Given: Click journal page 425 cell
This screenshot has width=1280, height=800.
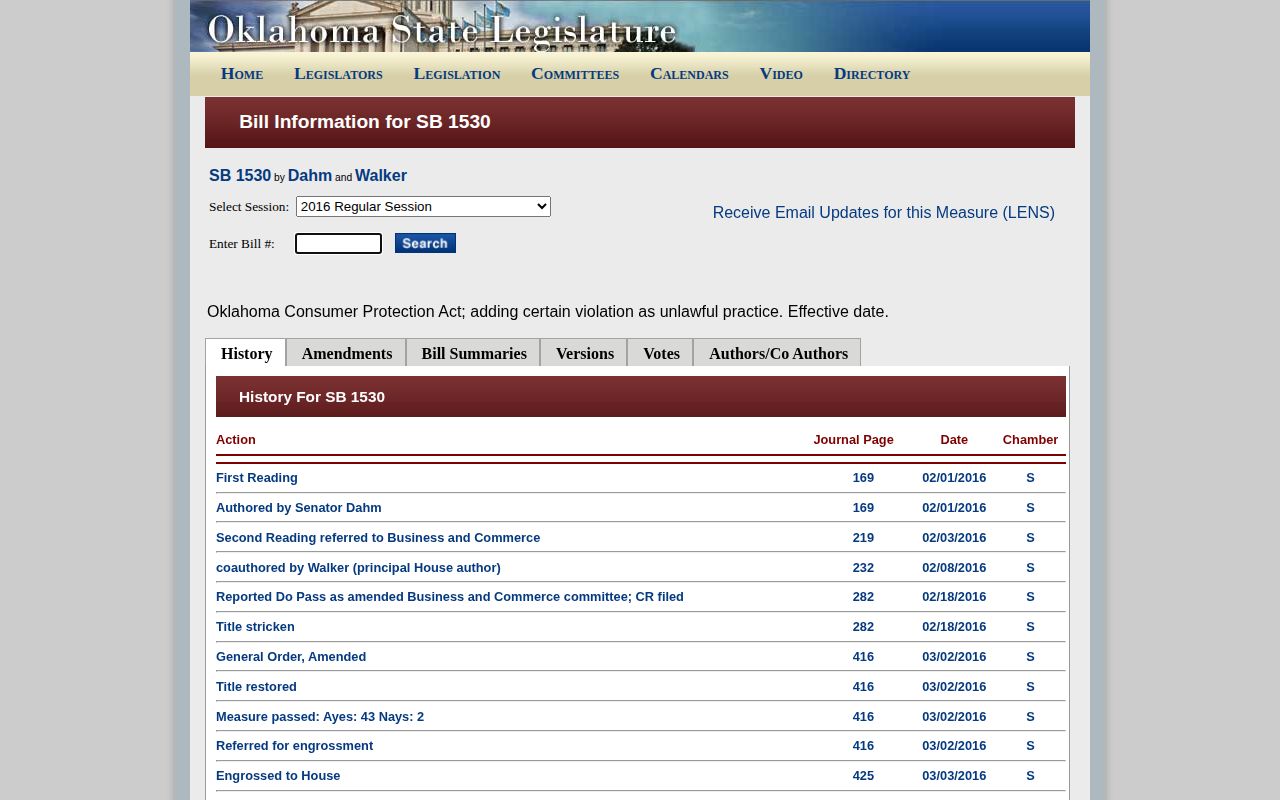Looking at the screenshot, I should 863,775.
